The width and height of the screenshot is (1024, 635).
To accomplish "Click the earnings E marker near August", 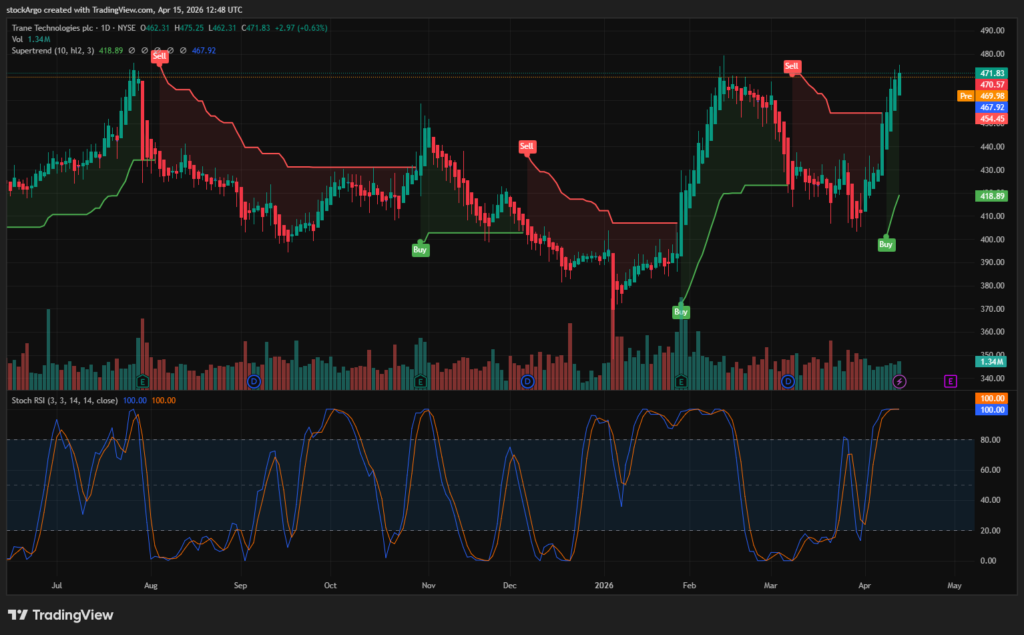I will pos(143,381).
